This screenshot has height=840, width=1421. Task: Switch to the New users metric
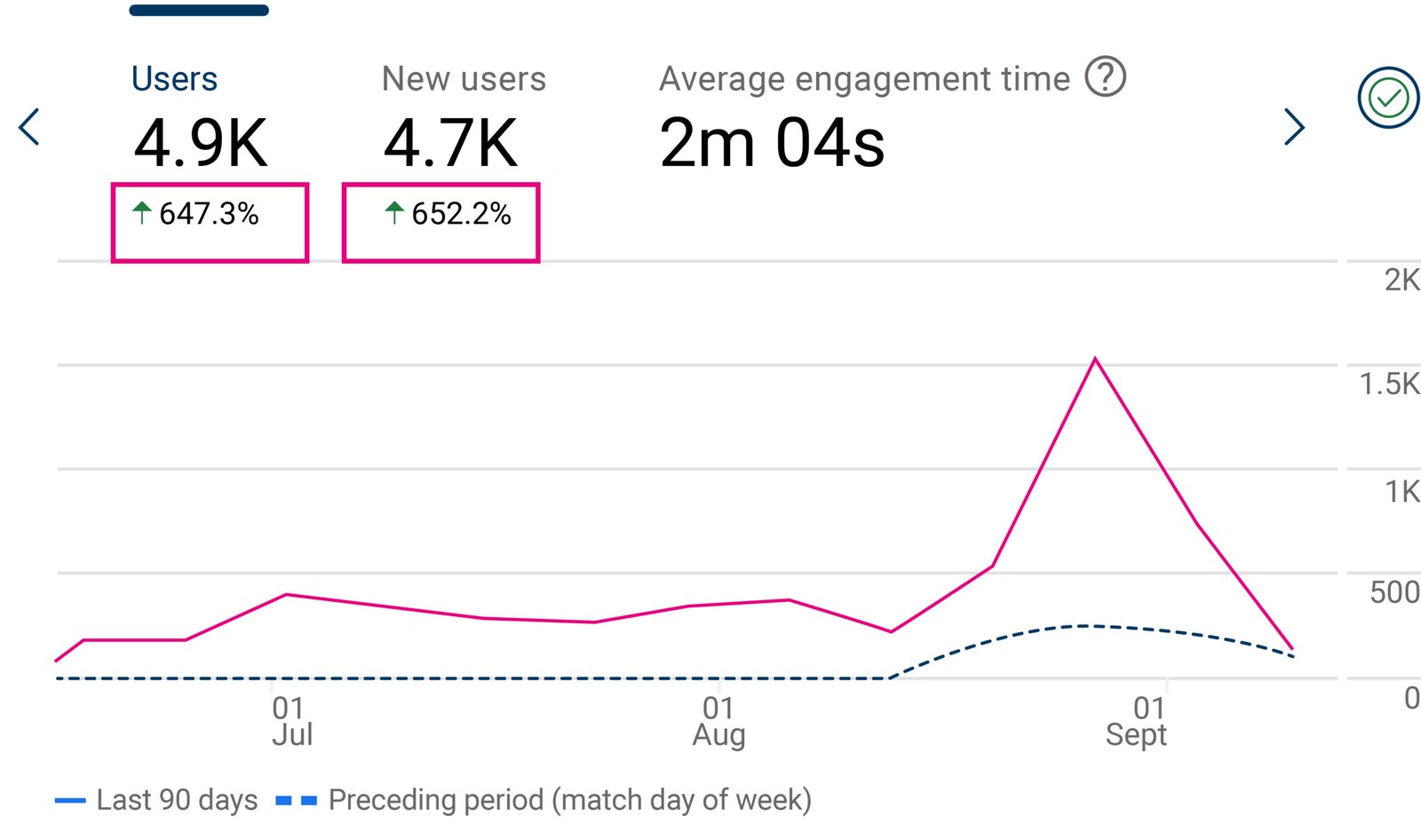464,77
